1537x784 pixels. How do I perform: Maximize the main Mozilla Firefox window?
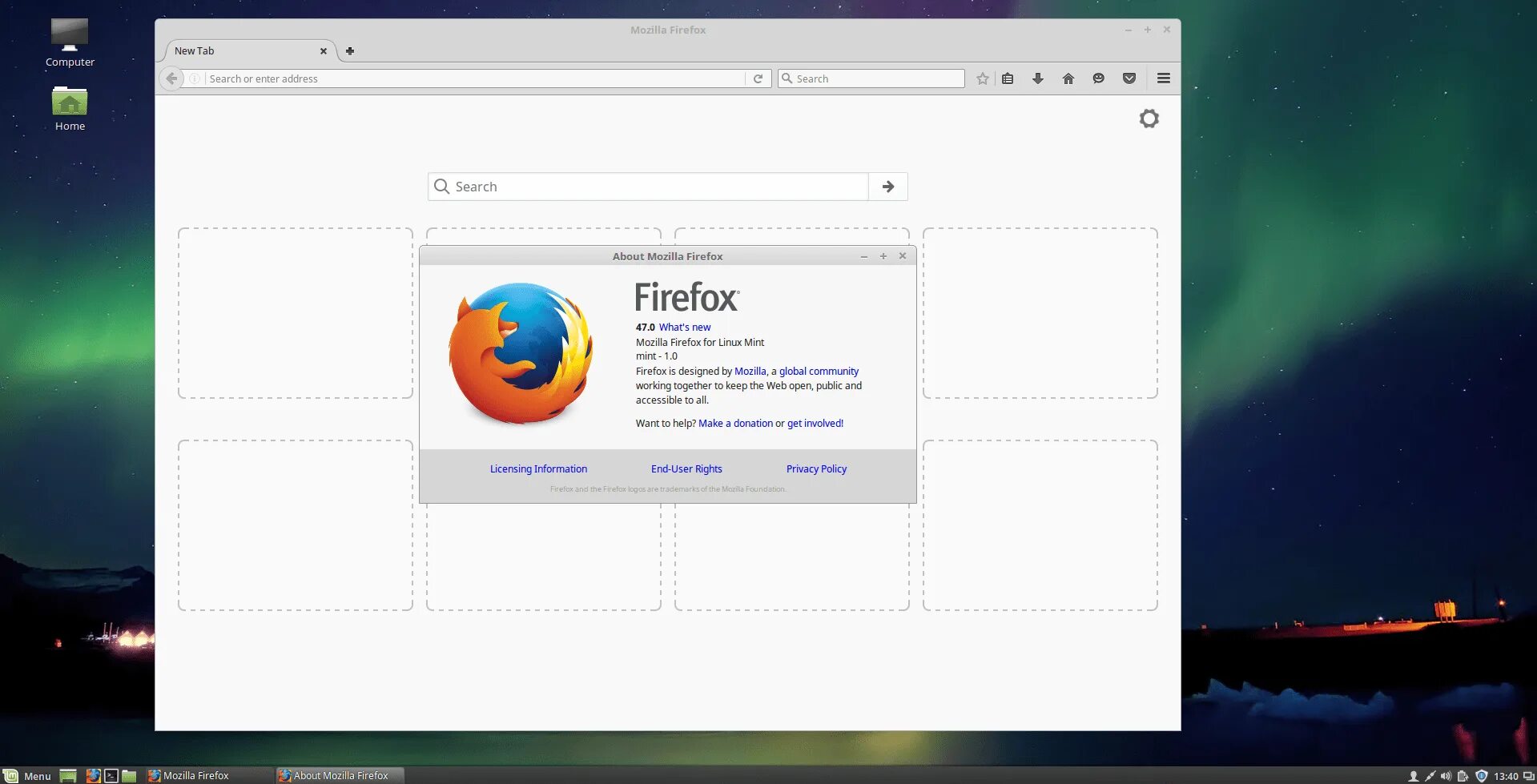[1147, 30]
